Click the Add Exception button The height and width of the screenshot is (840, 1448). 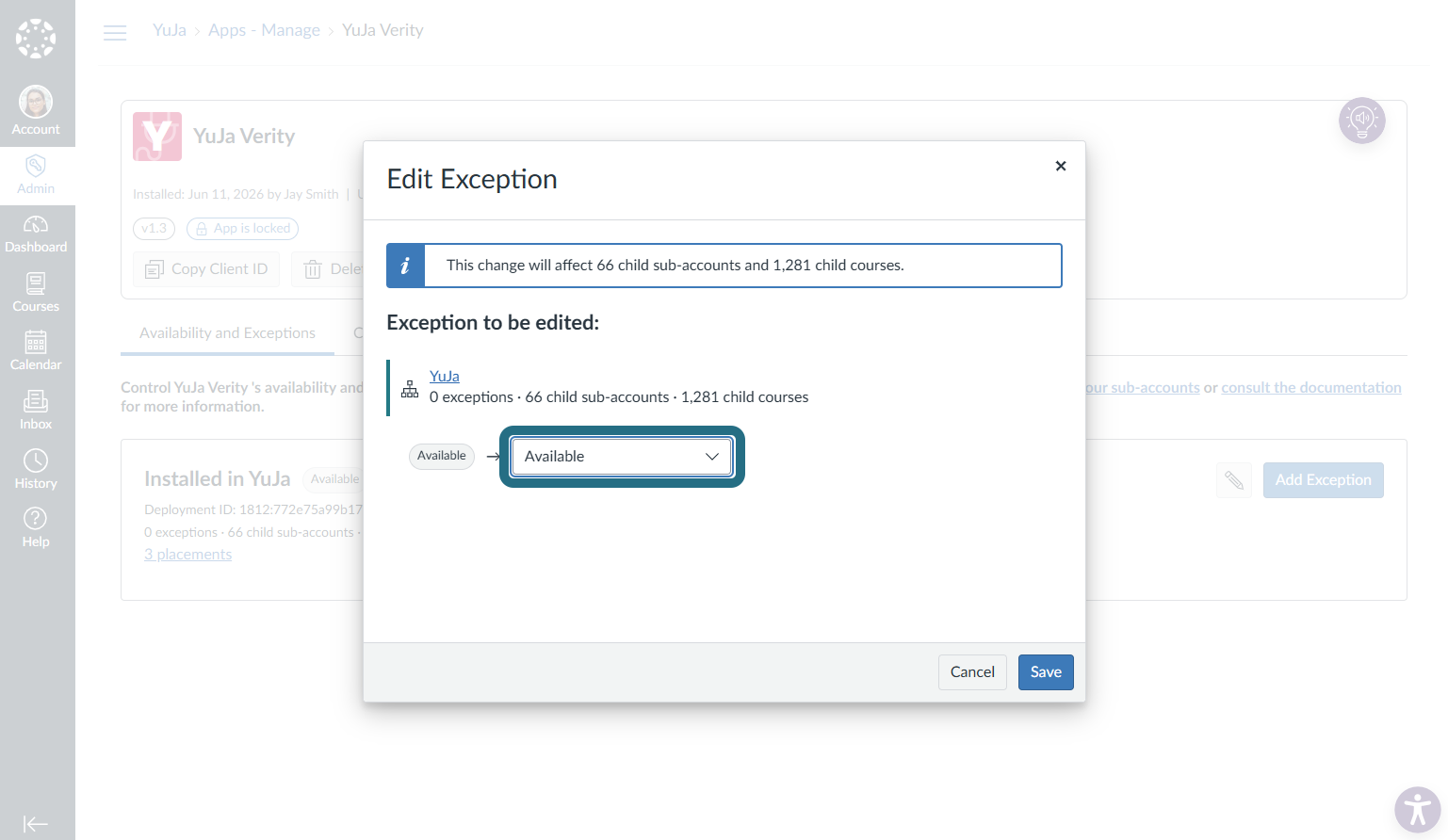[x=1324, y=480]
